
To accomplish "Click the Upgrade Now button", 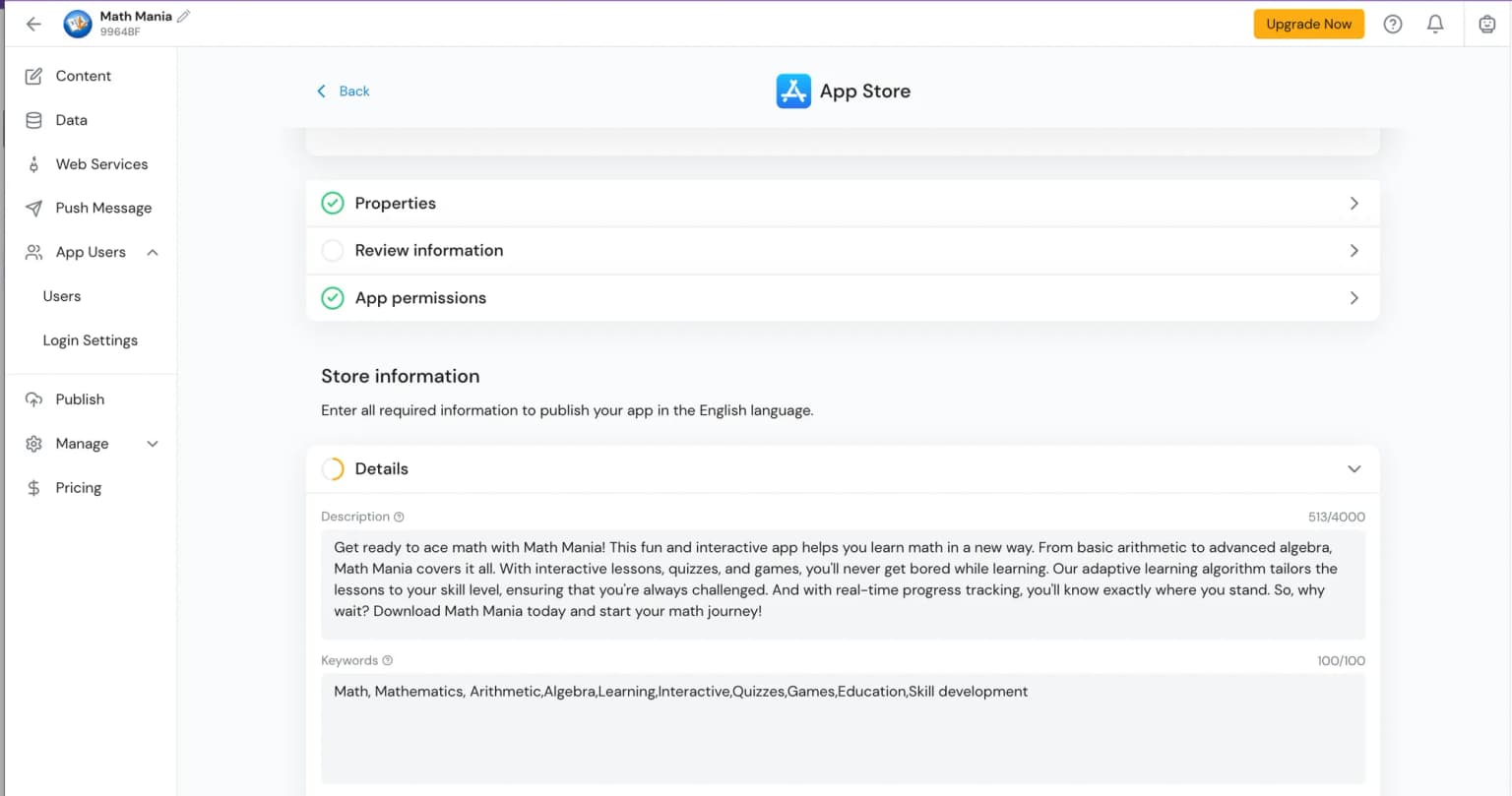I will click(1308, 24).
